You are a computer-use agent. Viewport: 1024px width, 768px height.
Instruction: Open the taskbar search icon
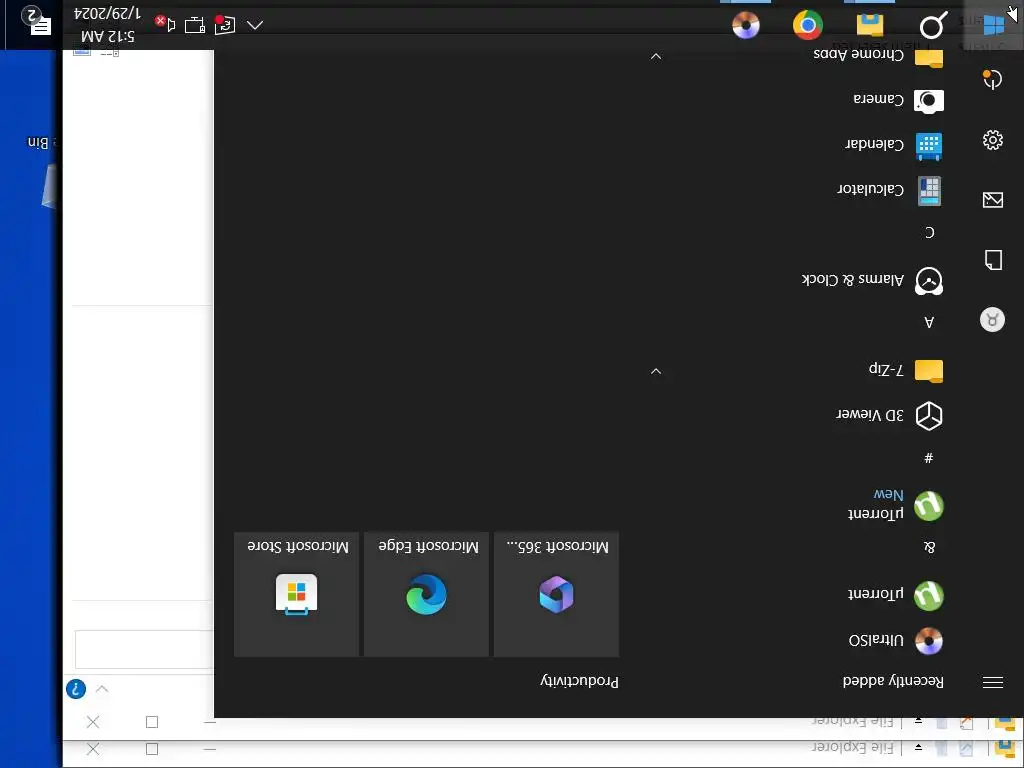[933, 25]
